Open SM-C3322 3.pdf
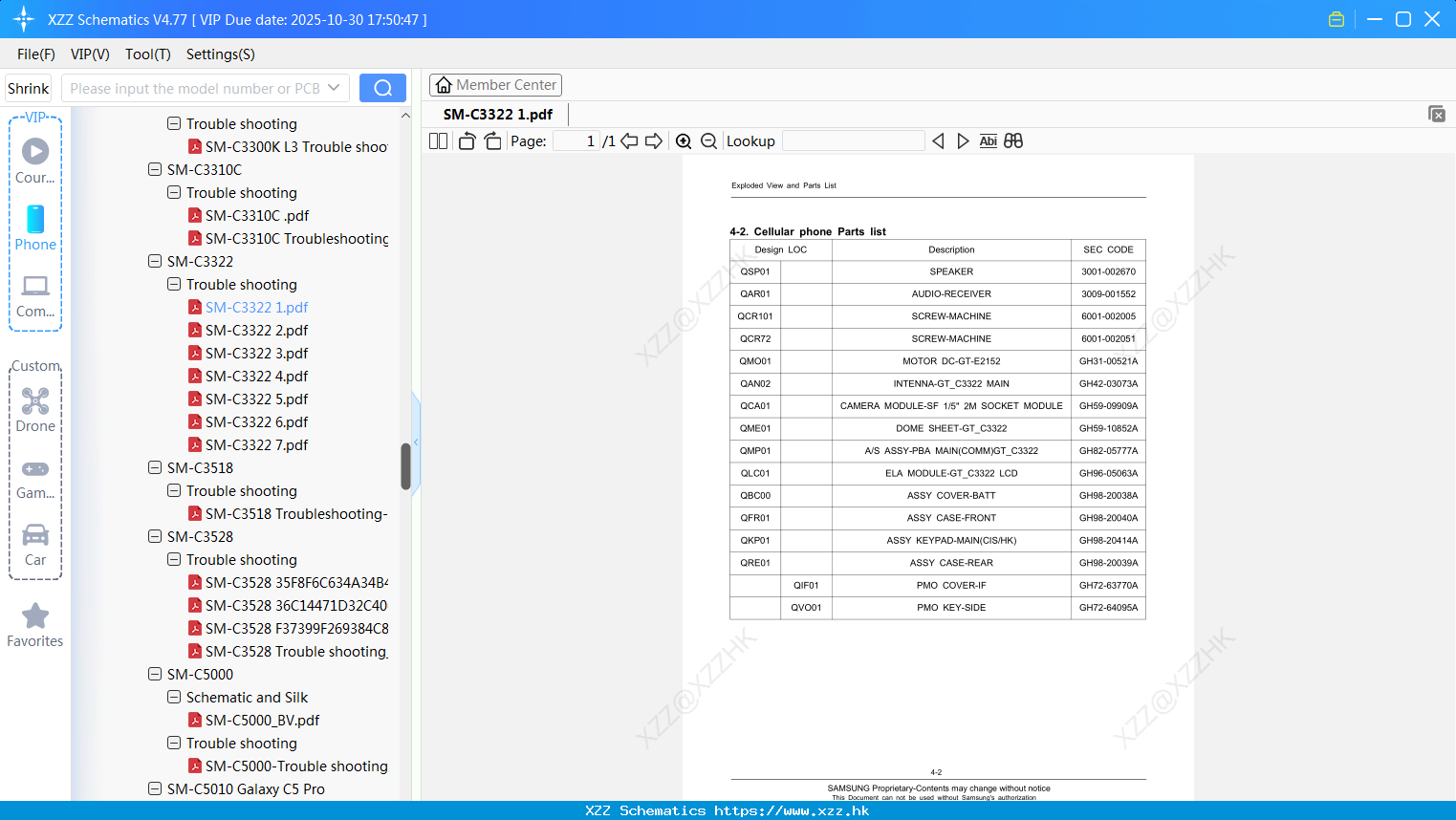 [x=256, y=353]
